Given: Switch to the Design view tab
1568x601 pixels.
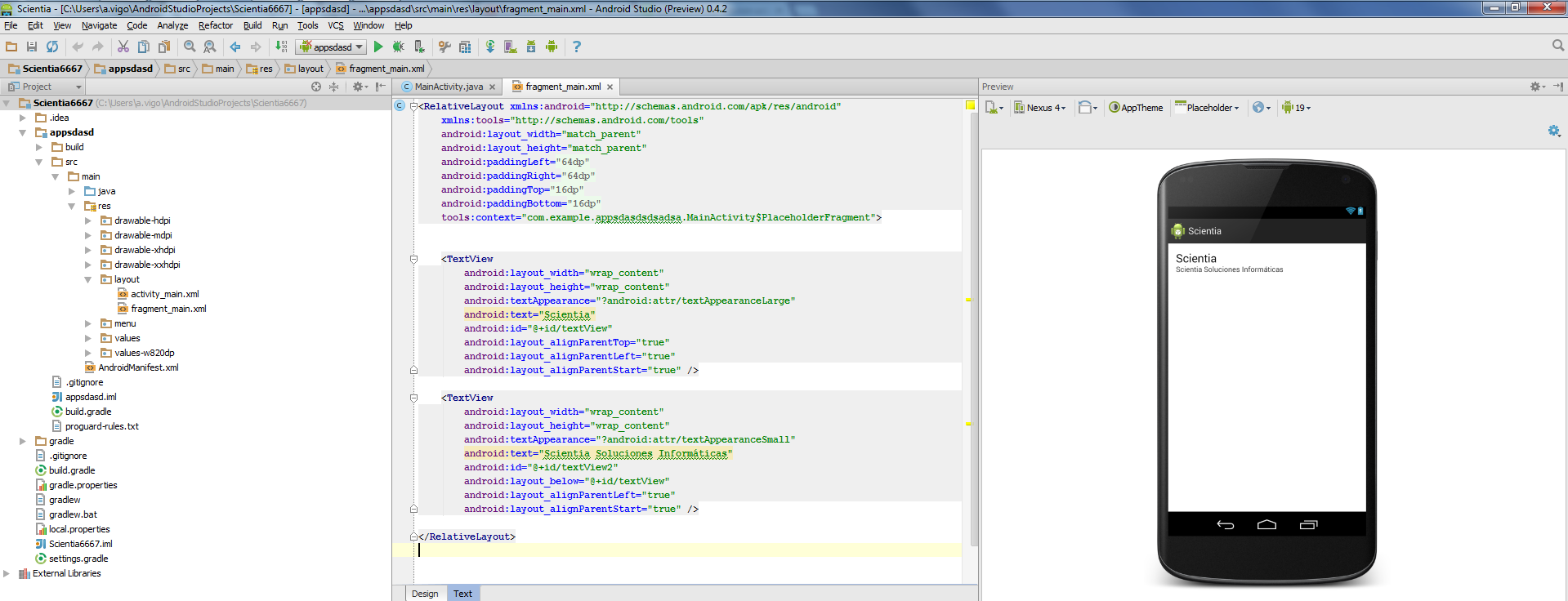Looking at the screenshot, I should (424, 594).
